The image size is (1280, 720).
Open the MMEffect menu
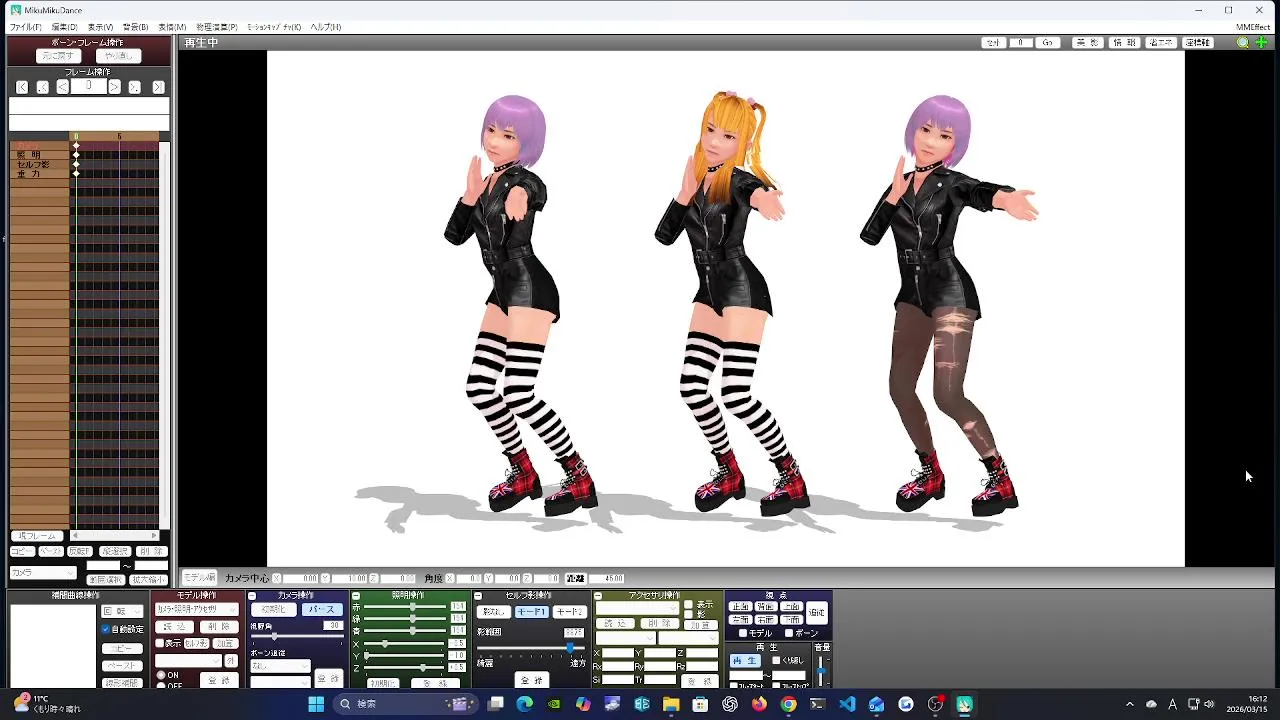click(1253, 27)
